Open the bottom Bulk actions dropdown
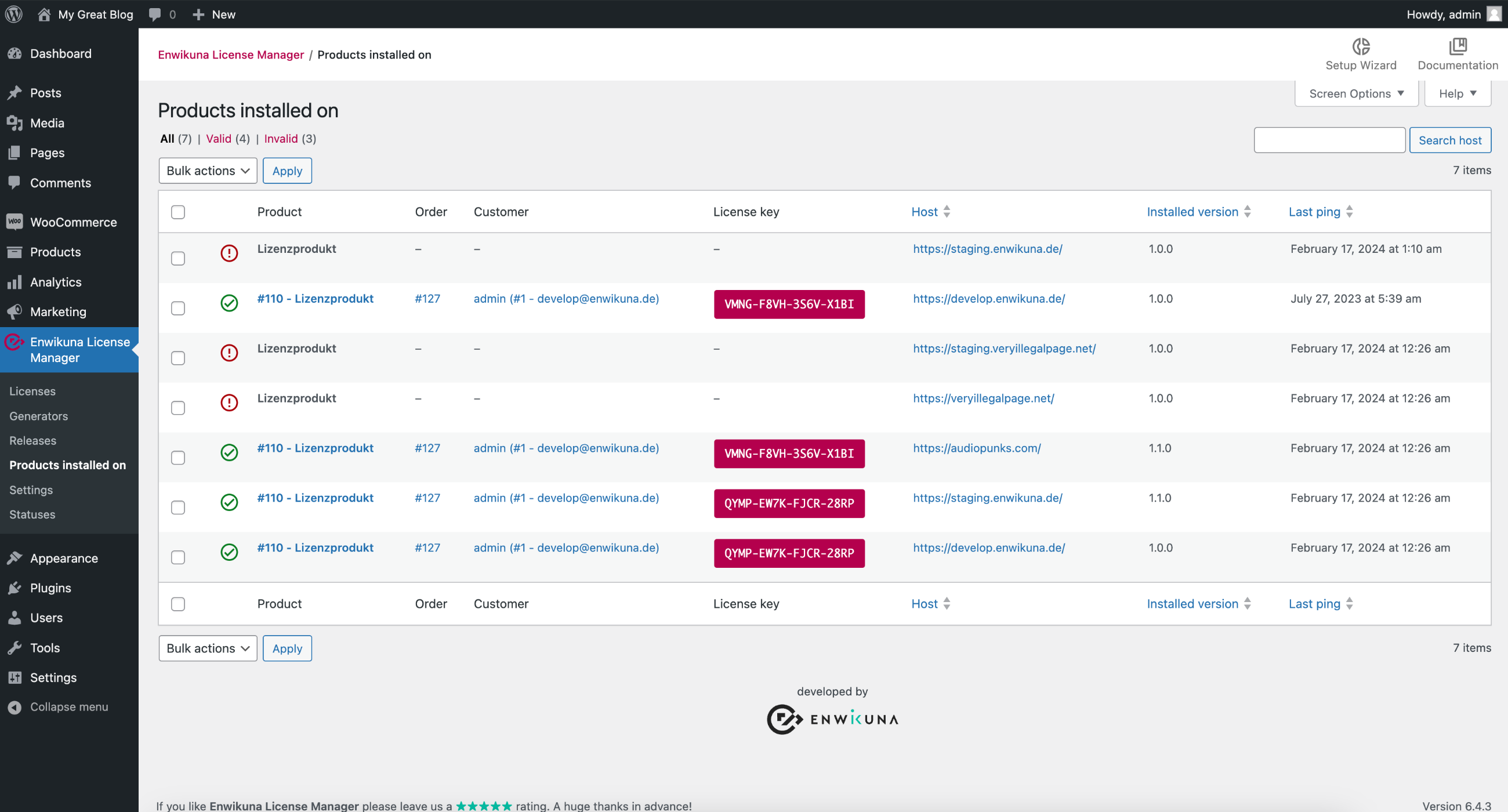The height and width of the screenshot is (812, 1508). (208, 648)
